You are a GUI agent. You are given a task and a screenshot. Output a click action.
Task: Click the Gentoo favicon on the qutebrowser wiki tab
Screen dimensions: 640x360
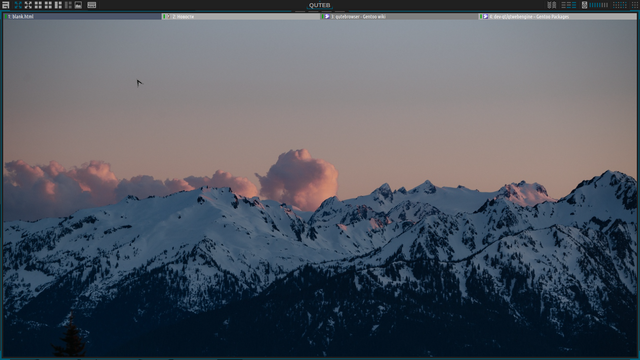[327, 17]
